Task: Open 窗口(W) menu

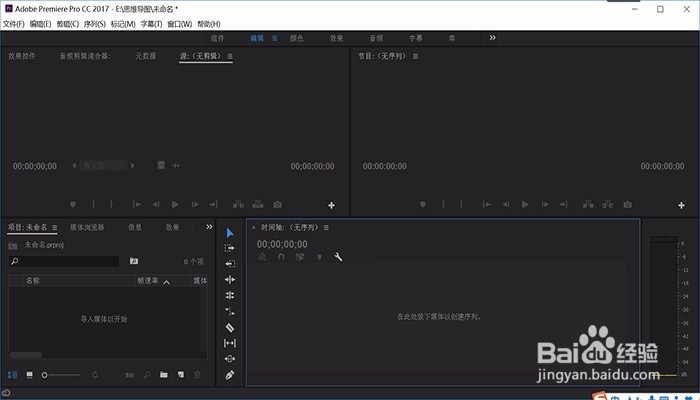Action: [179, 24]
